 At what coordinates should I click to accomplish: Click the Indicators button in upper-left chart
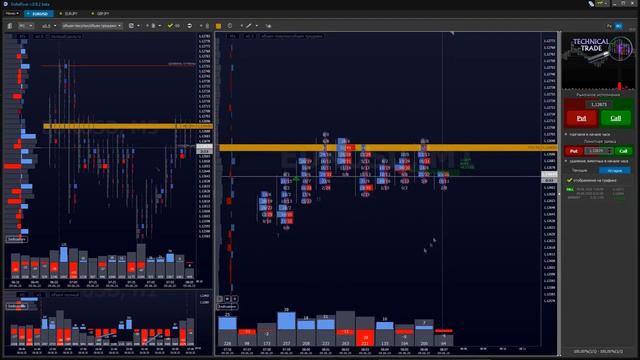[16, 239]
